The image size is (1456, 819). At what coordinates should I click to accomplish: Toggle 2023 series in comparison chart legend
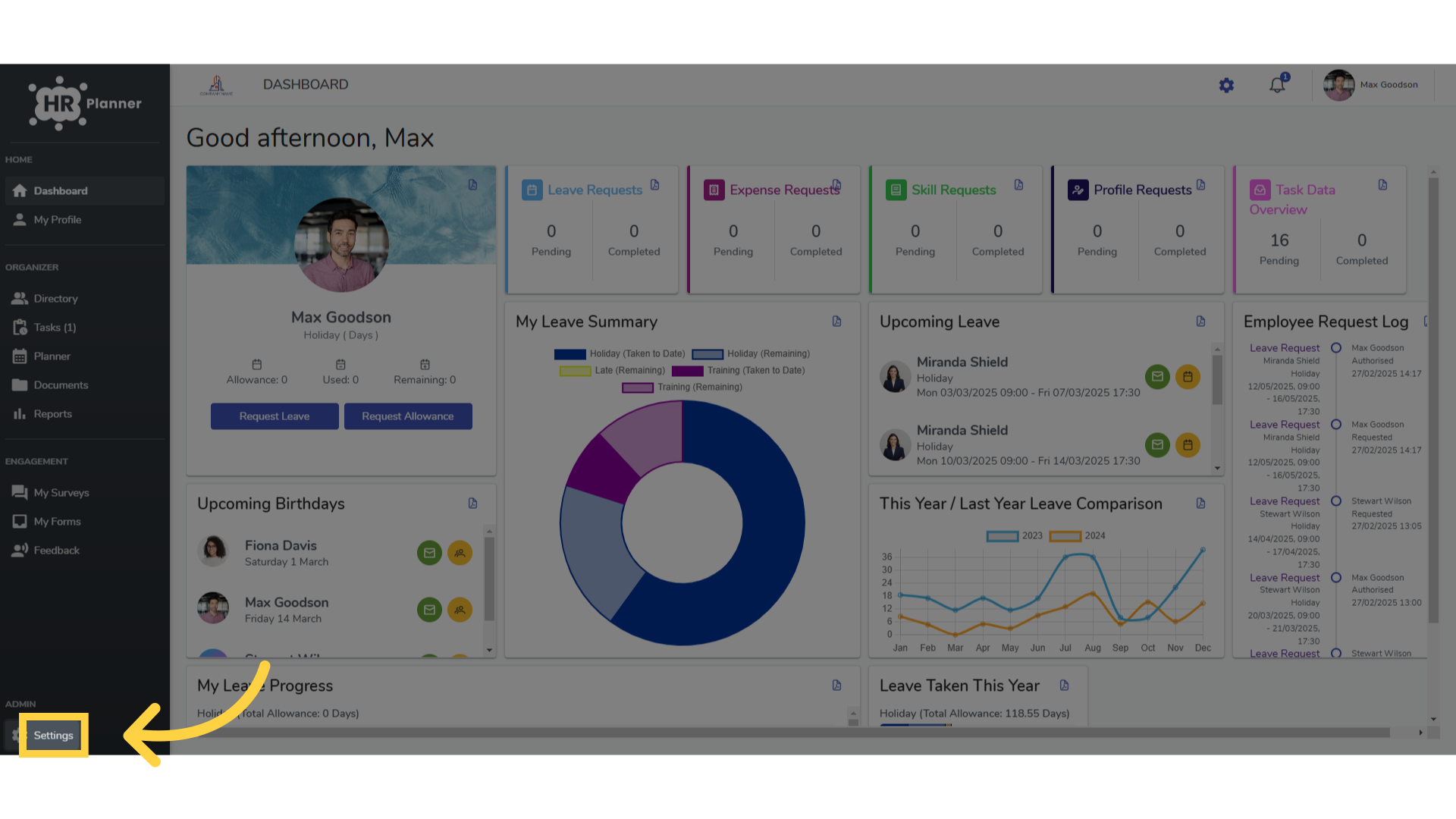[1003, 536]
